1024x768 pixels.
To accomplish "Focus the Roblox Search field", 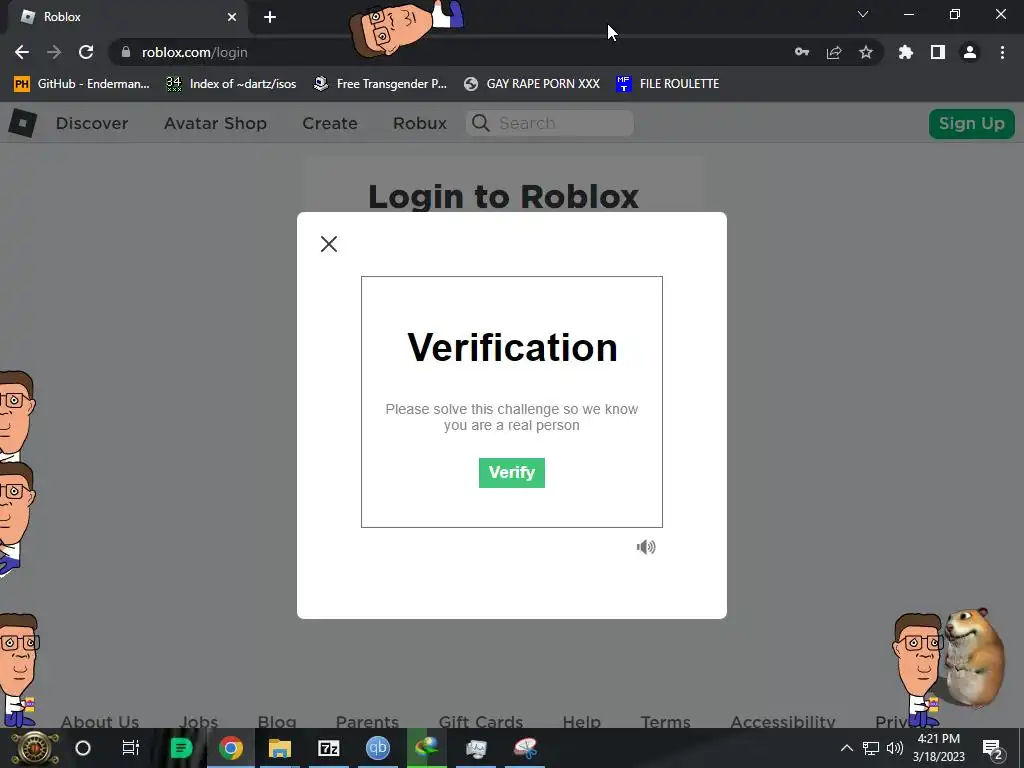I will pyautogui.click(x=549, y=123).
